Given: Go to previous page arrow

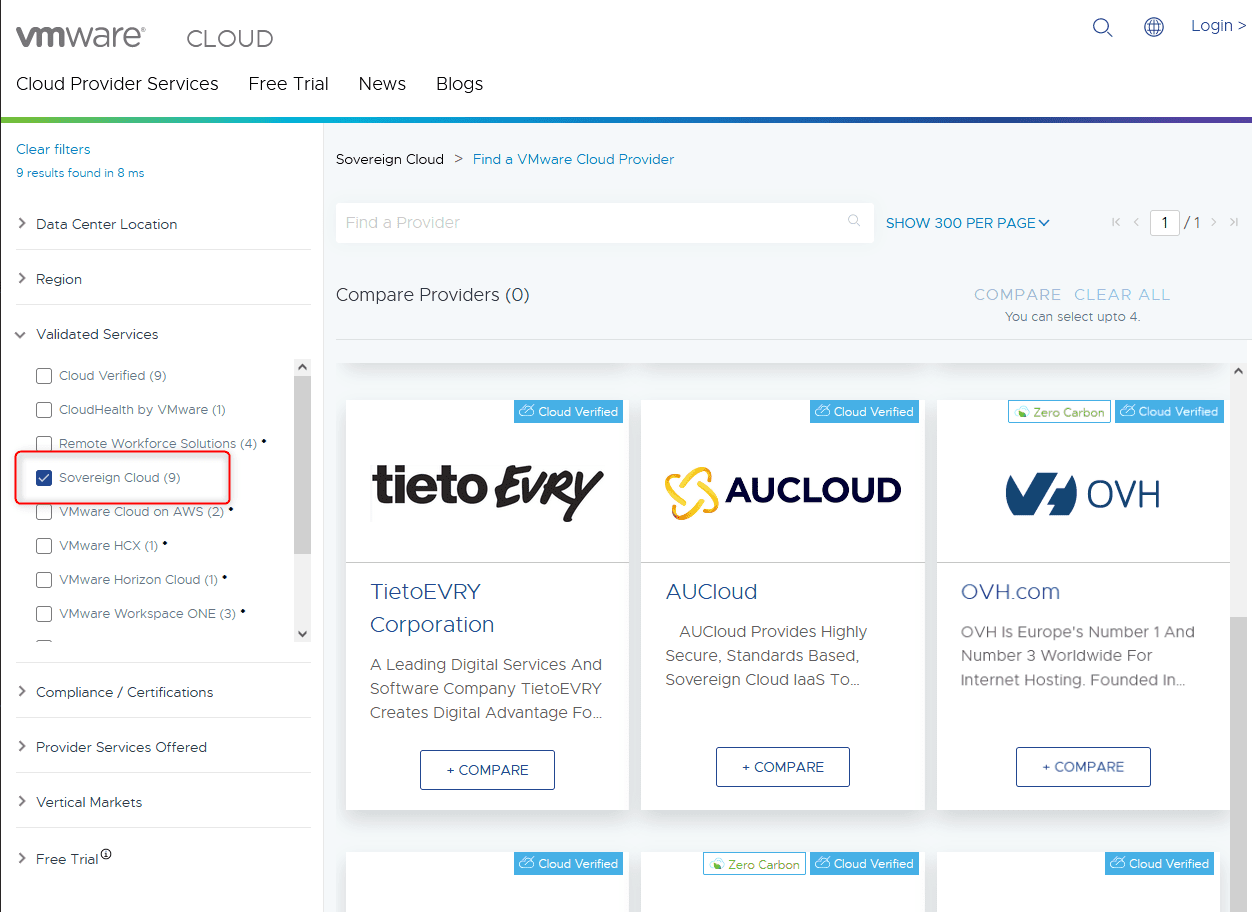Looking at the screenshot, I should click(x=1136, y=222).
